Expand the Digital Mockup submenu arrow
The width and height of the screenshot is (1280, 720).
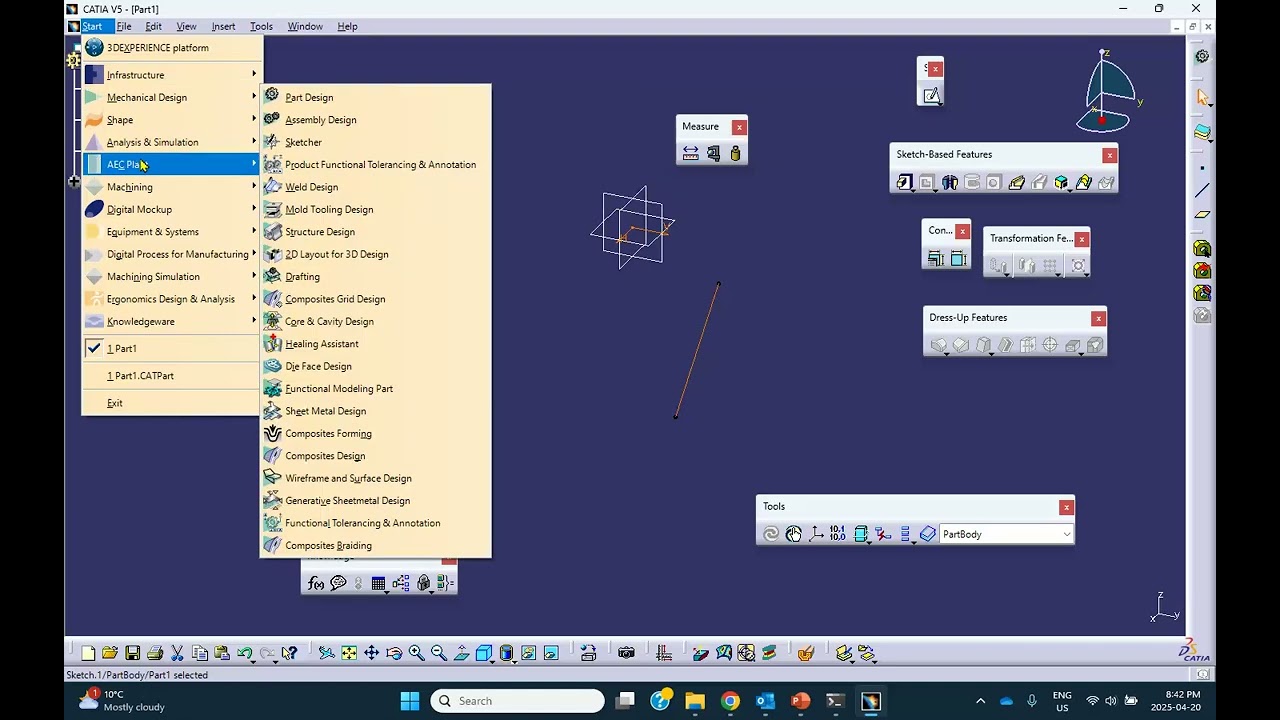tap(254, 208)
